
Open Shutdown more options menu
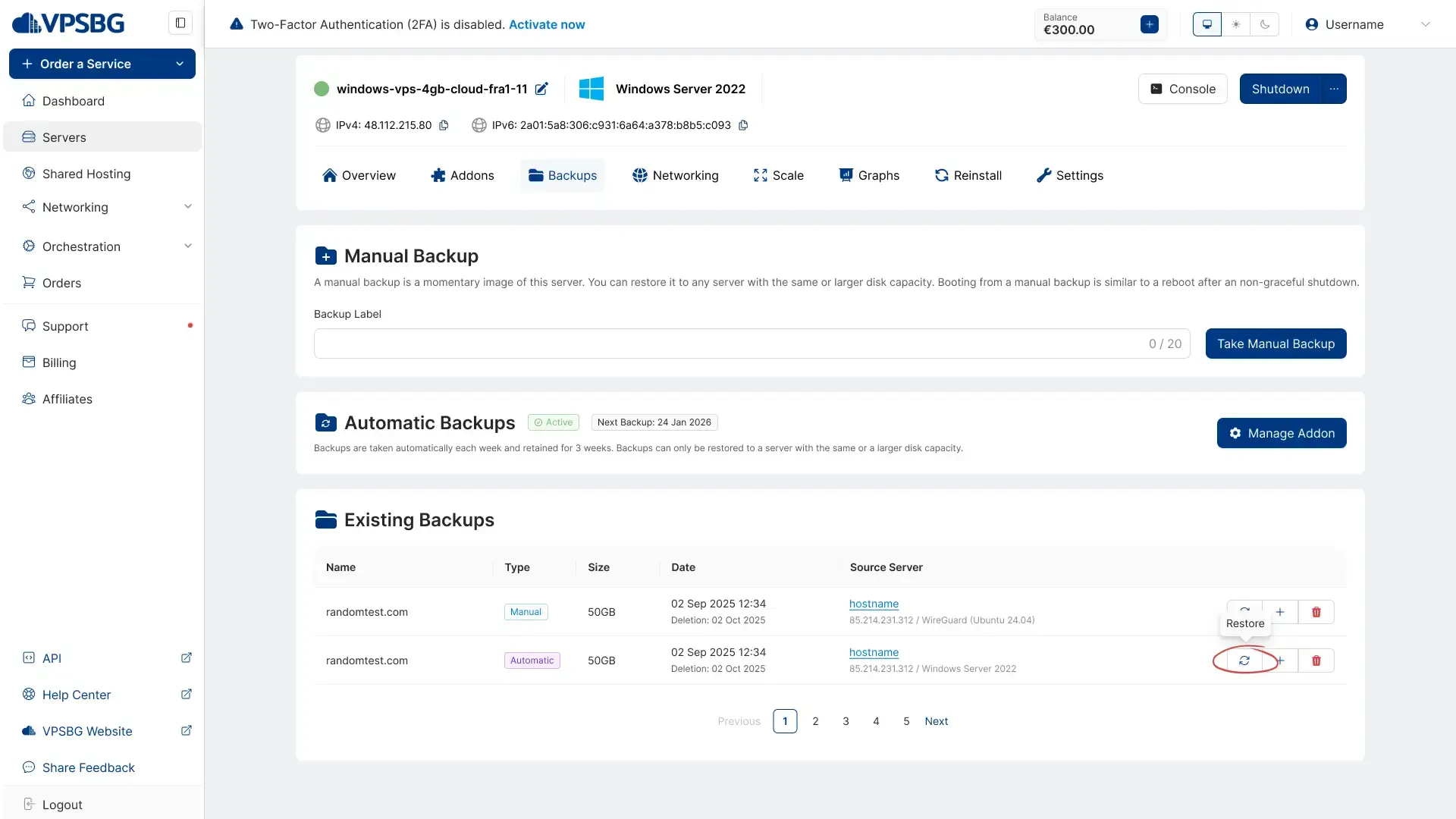(1334, 89)
